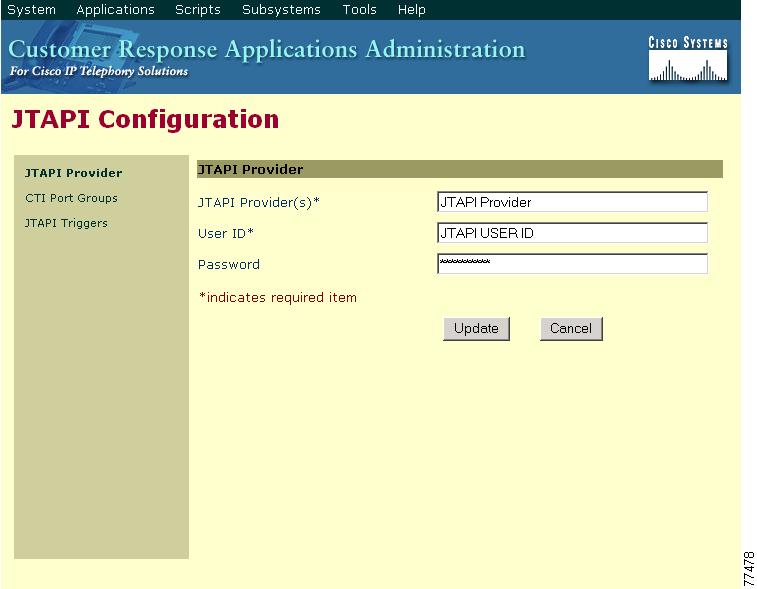Viewport: 757px width, 589px height.
Task: Open the Help menu
Action: (x=411, y=10)
